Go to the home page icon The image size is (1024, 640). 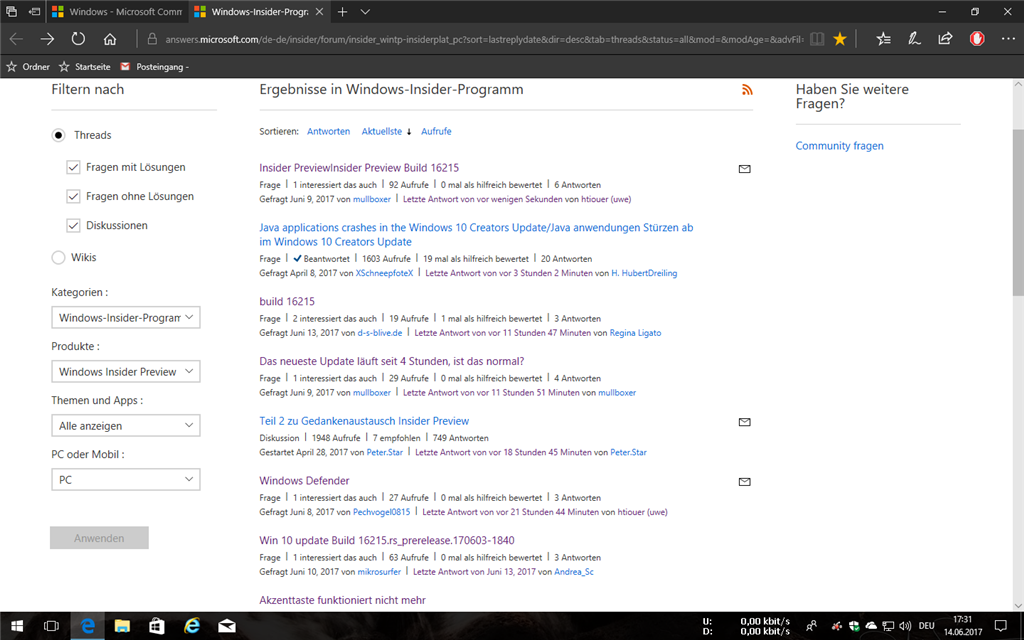tap(110, 39)
